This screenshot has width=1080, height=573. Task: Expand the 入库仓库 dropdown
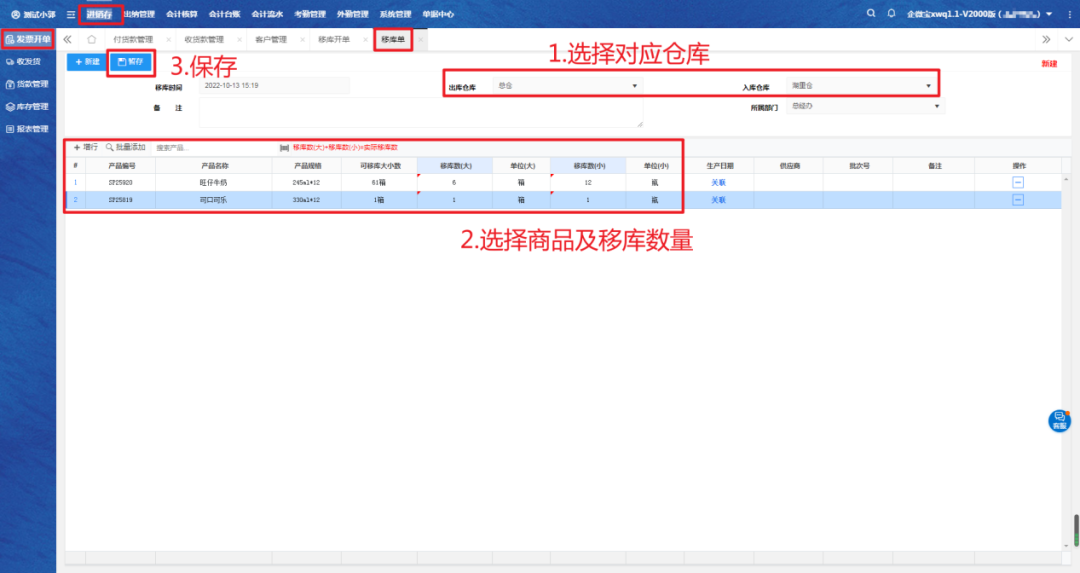[x=928, y=86]
